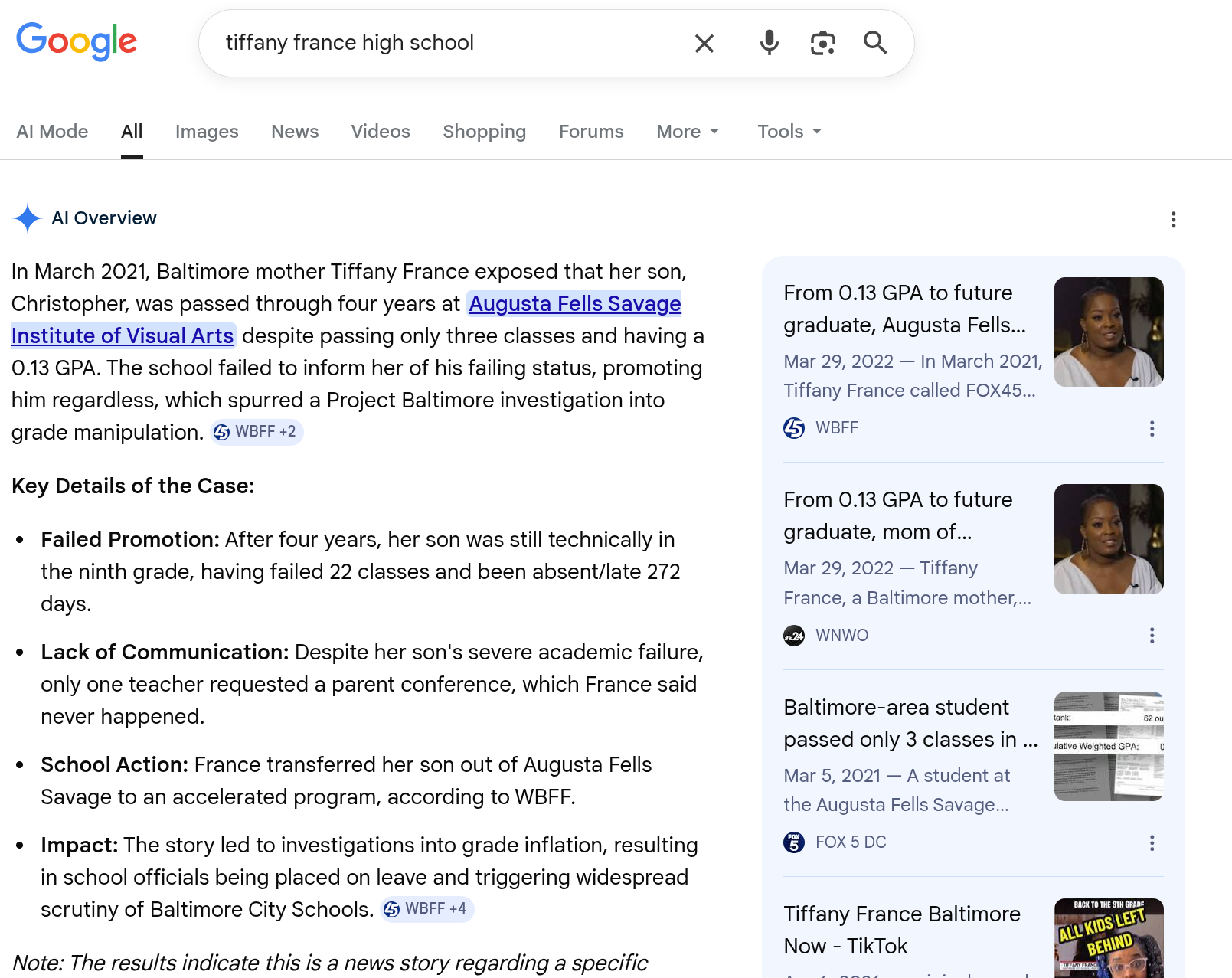The image size is (1232, 978).
Task: Click the WBFF source logo icon
Action: pos(794,428)
